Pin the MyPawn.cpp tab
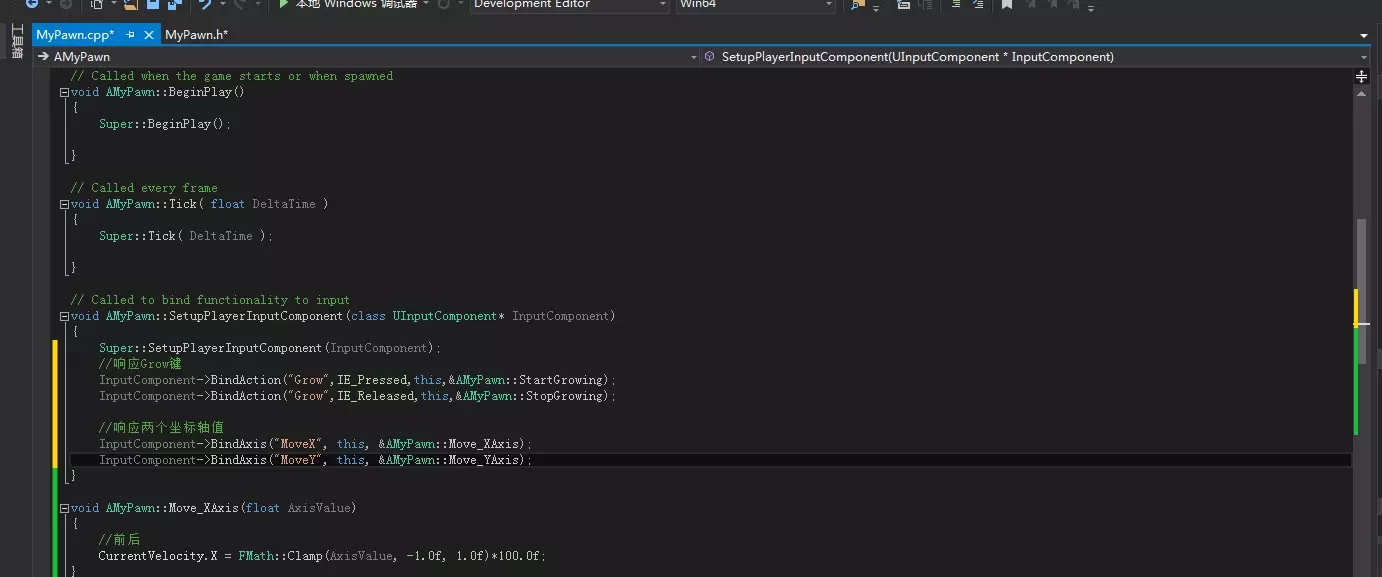The width and height of the screenshot is (1382, 577). pos(130,35)
